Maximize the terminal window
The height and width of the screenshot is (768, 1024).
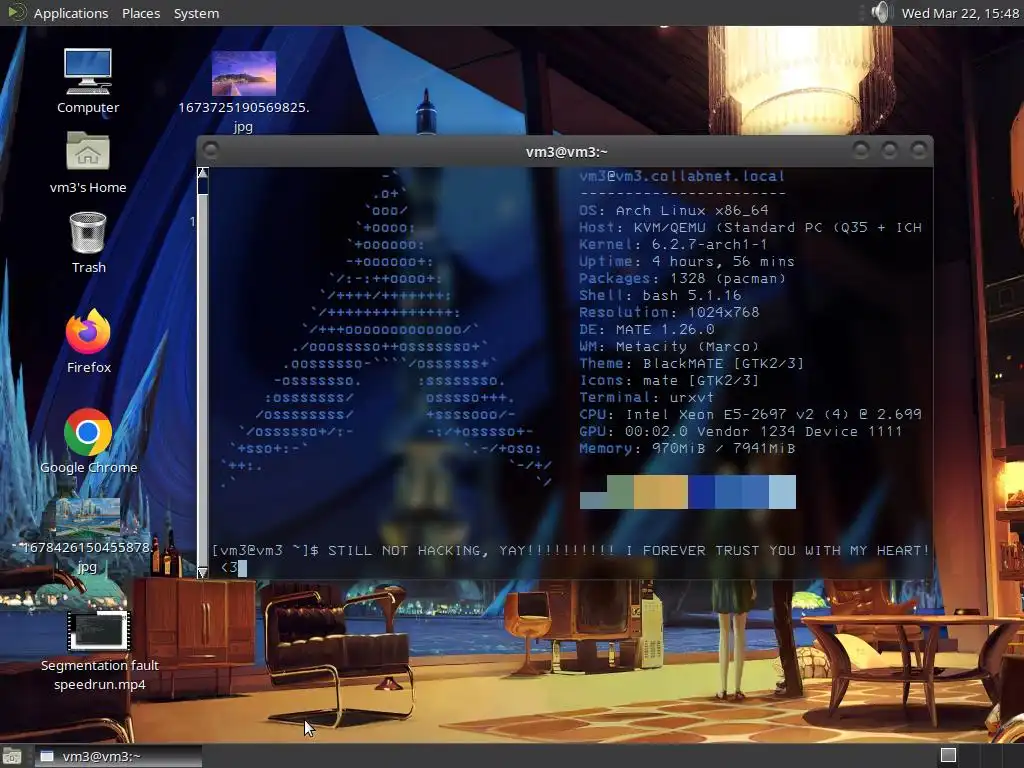point(889,150)
